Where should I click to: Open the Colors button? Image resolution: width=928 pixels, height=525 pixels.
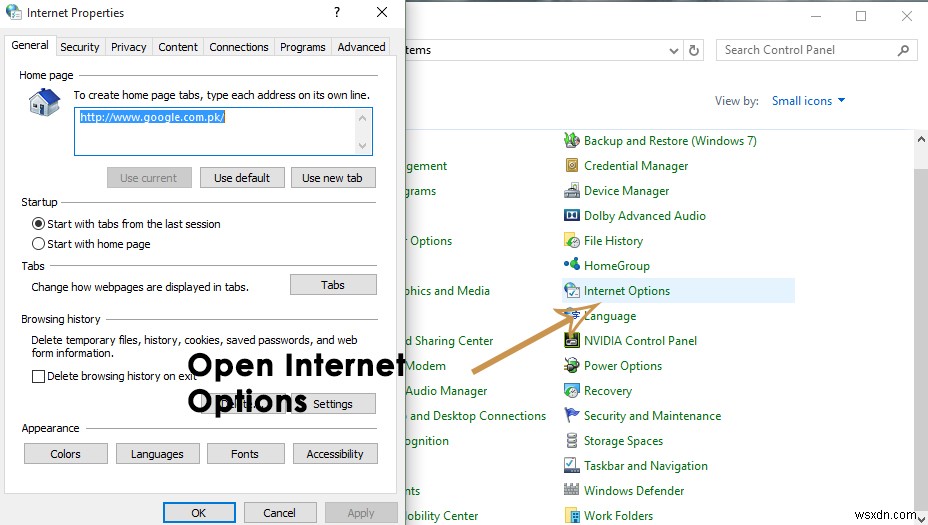pos(66,454)
